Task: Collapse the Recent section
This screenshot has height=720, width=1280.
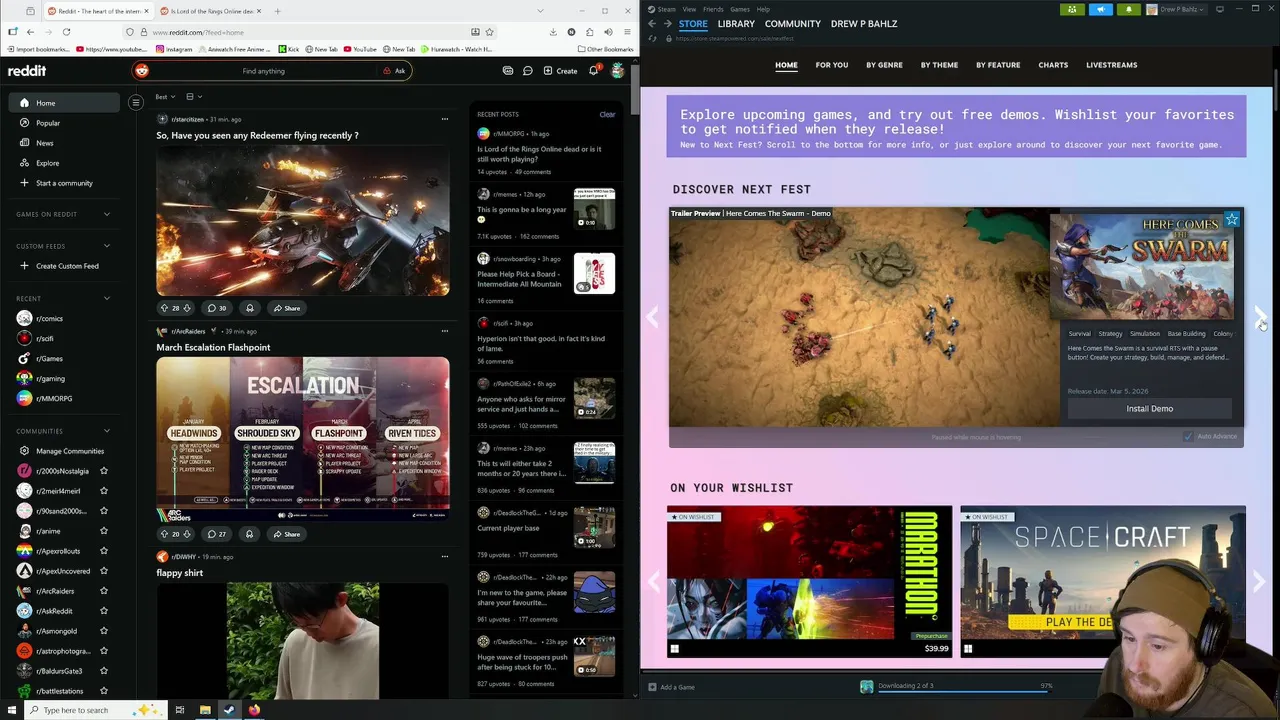Action: tap(107, 298)
